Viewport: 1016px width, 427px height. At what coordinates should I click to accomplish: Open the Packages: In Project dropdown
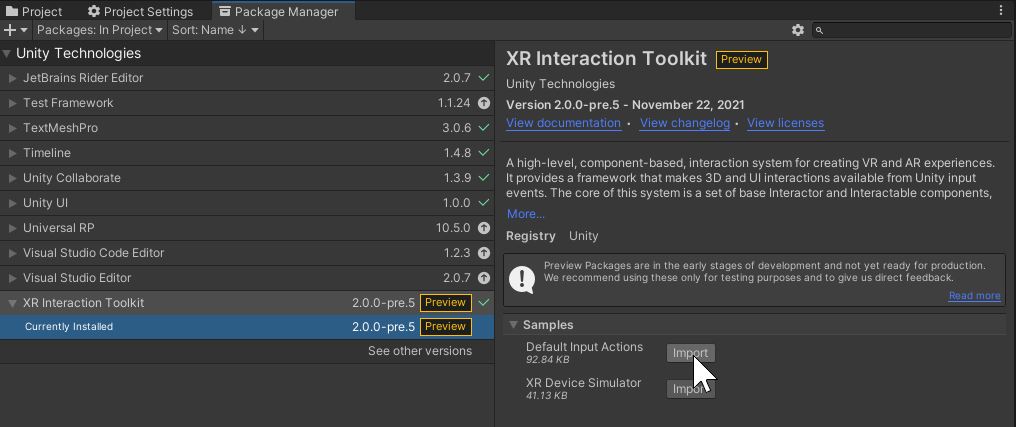click(x=100, y=30)
